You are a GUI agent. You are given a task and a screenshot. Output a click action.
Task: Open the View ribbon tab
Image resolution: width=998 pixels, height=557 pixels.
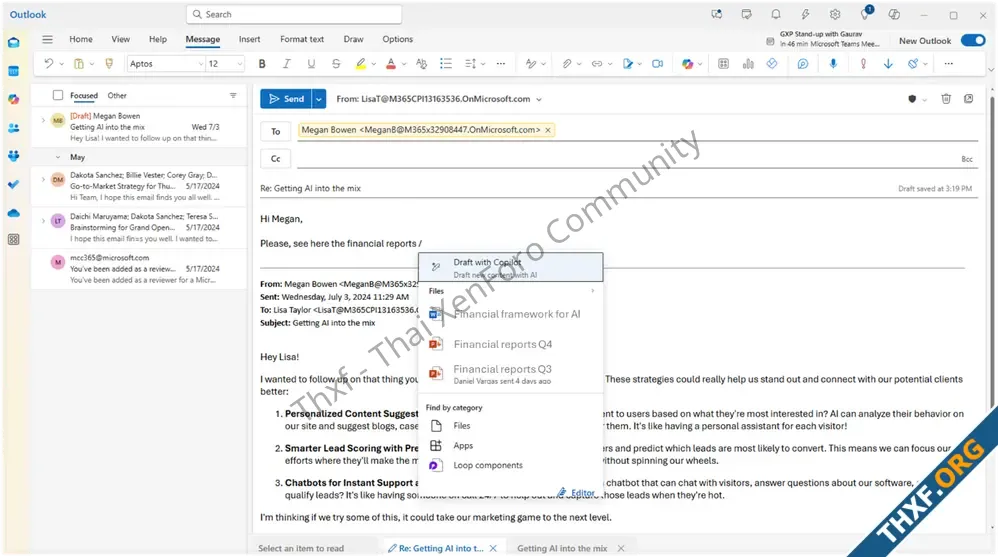(120, 39)
